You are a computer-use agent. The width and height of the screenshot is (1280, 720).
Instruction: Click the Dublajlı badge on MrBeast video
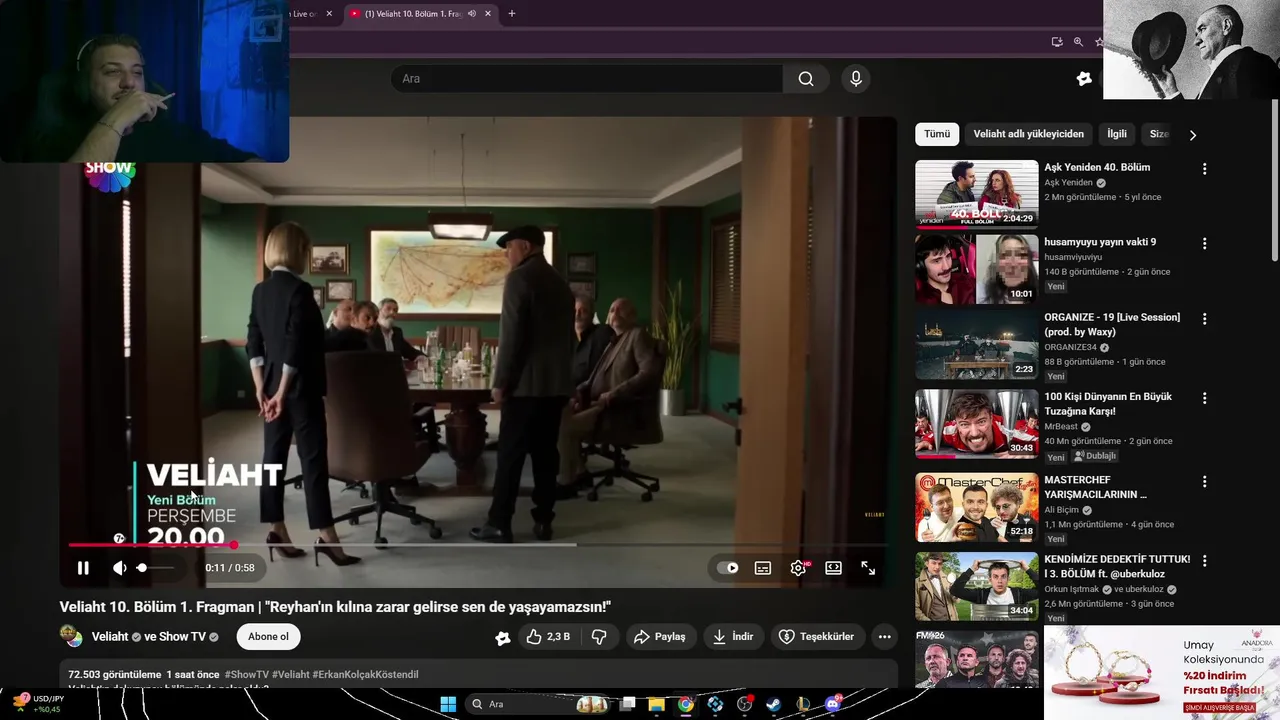coord(1094,456)
